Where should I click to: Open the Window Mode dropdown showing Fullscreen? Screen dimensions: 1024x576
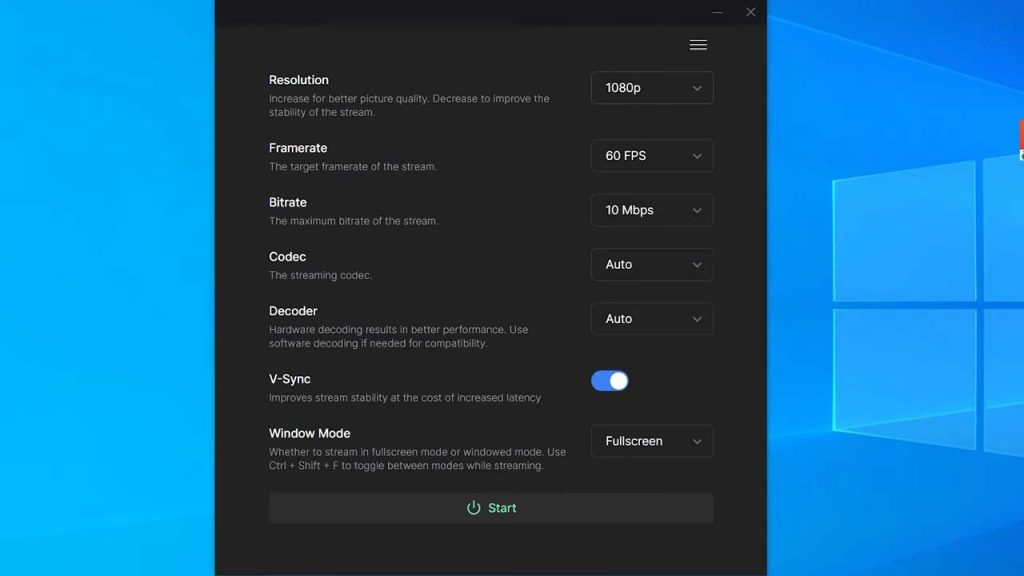point(652,441)
